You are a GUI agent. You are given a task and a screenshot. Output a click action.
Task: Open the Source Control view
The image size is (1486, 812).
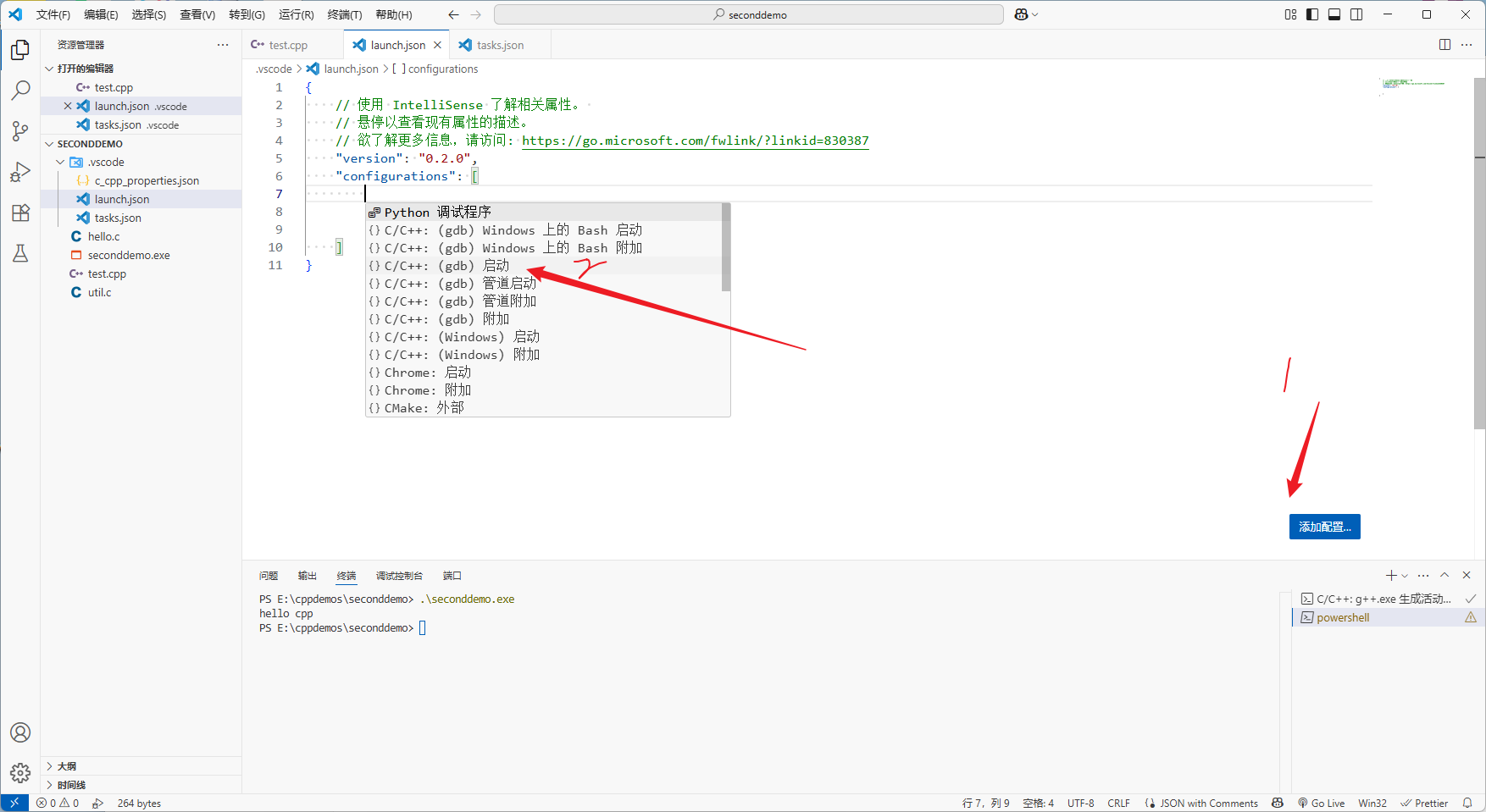[20, 131]
